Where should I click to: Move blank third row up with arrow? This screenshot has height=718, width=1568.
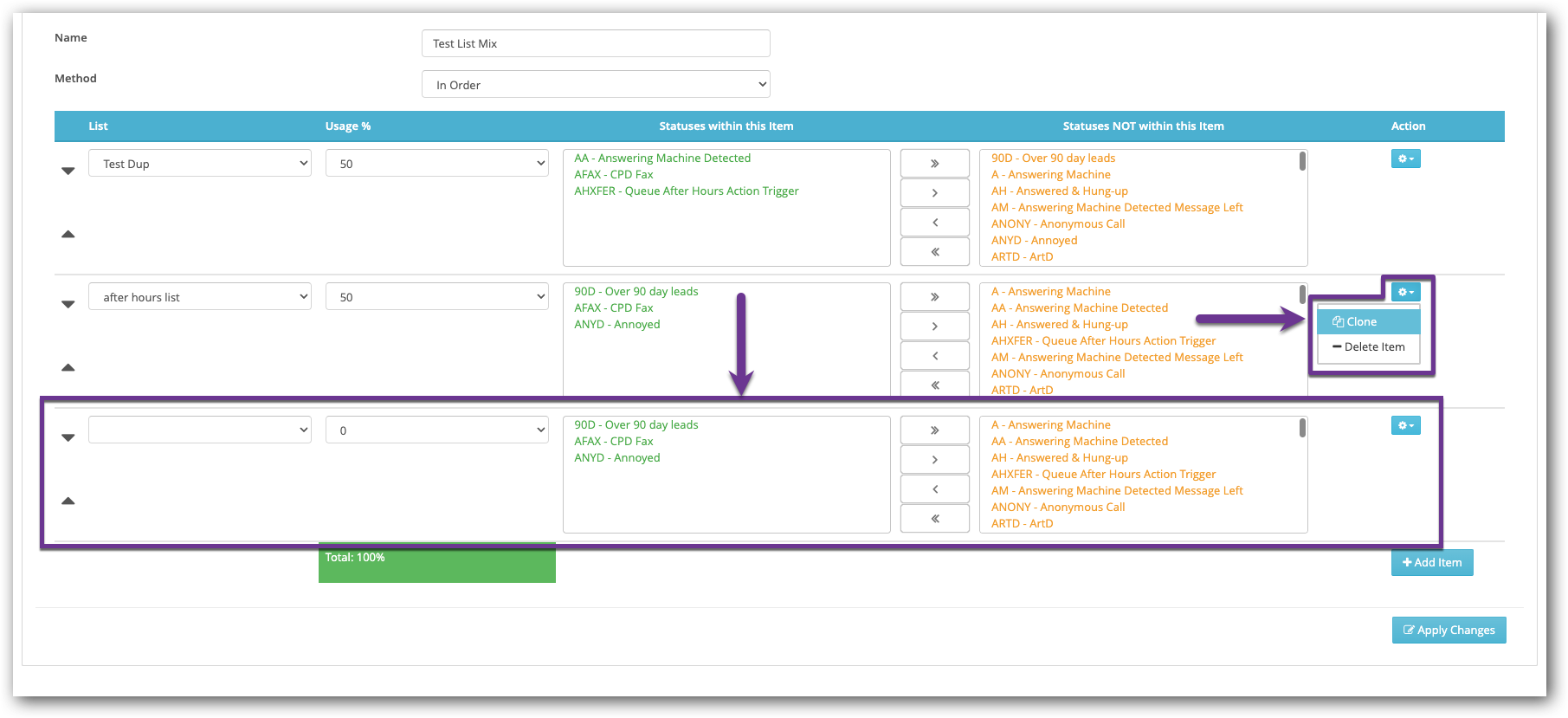68,501
